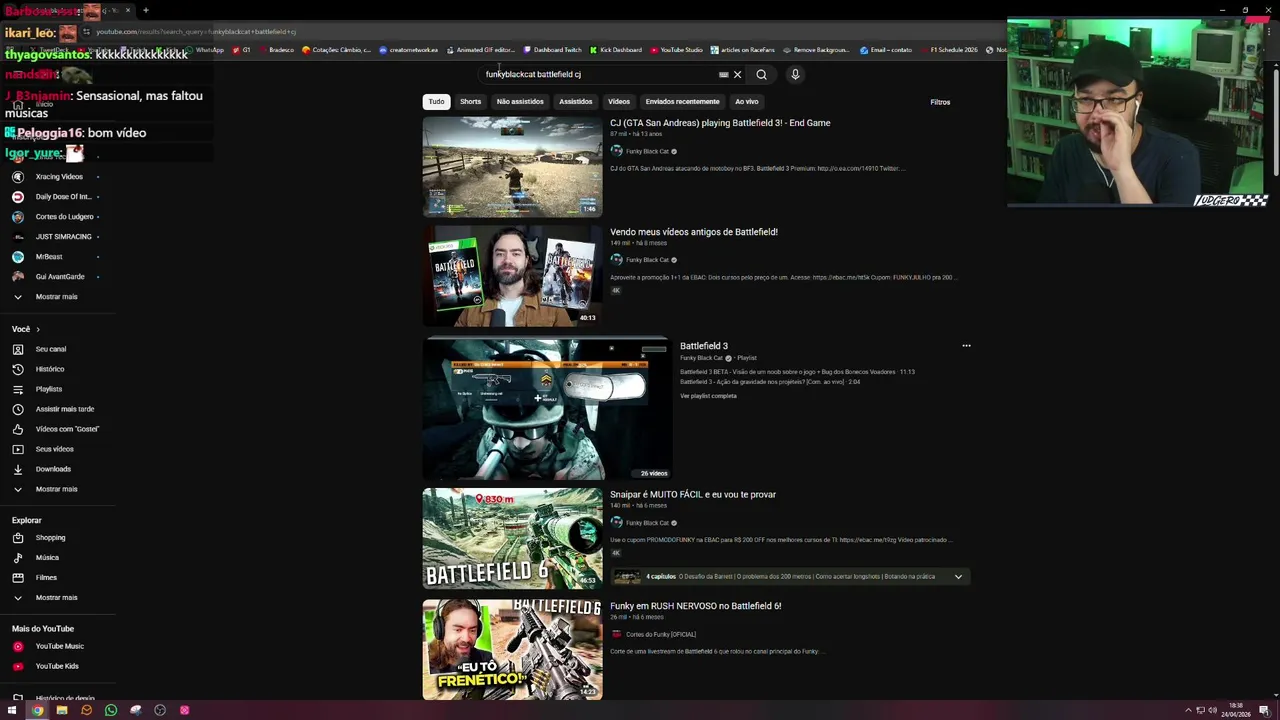Open Cortes do Funky [OFICIAL] channel
Image resolution: width=1280 pixels, height=720 pixels.
(660, 634)
